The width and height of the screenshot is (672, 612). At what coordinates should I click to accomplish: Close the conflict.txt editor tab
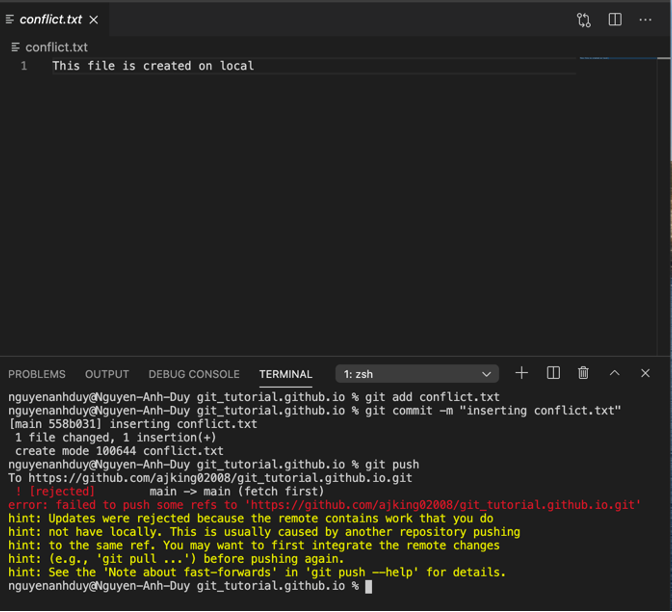tap(94, 20)
